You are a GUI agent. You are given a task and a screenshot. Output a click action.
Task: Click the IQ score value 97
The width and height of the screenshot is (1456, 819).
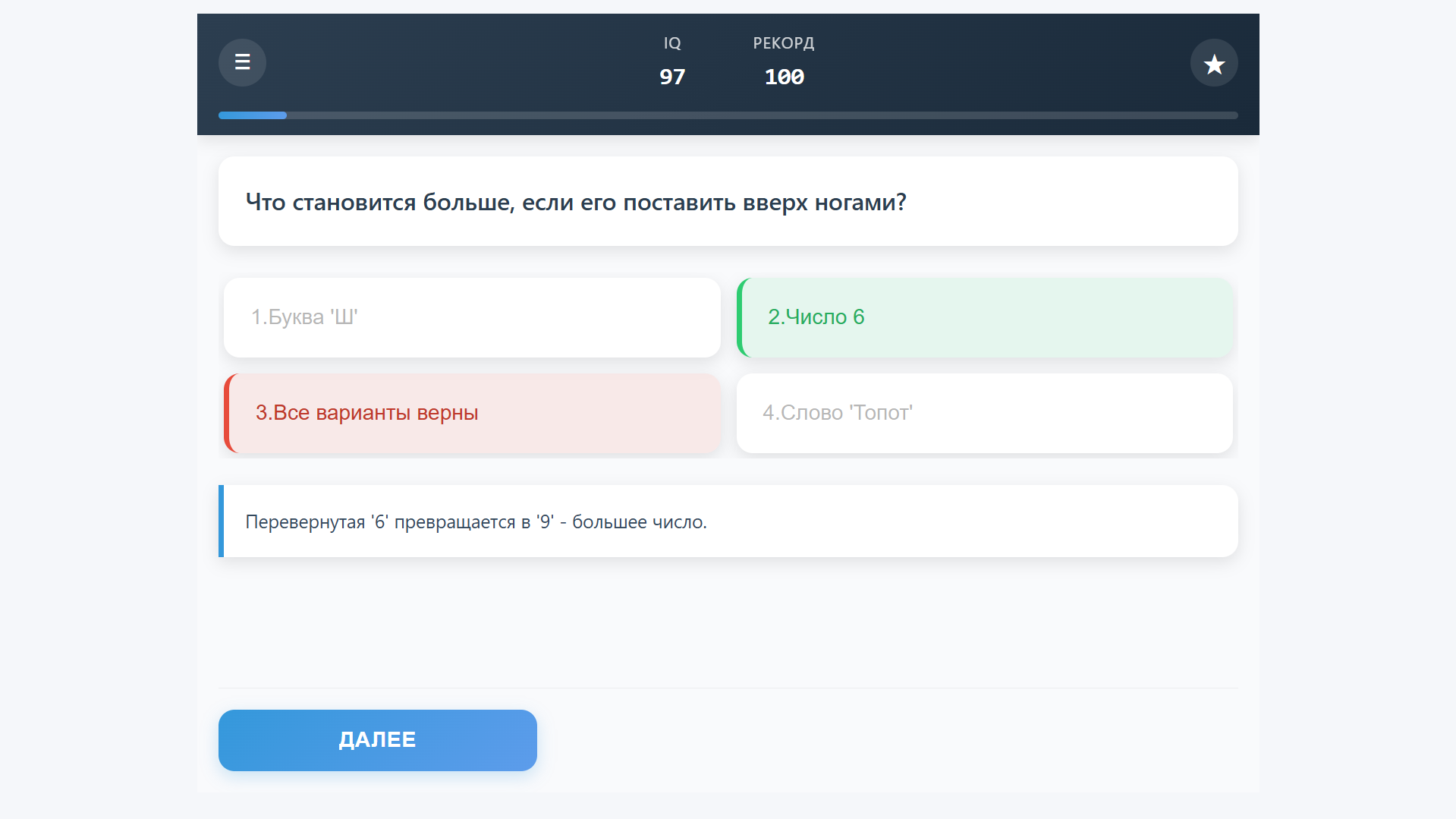[672, 76]
